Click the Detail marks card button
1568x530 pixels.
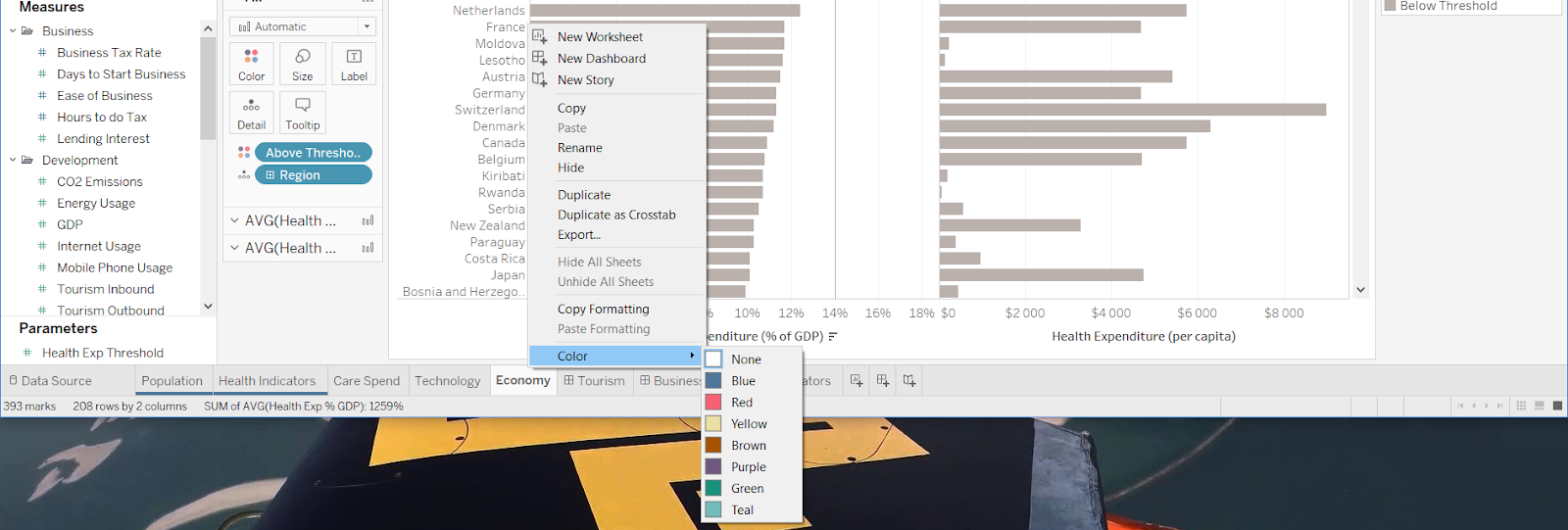tap(251, 113)
